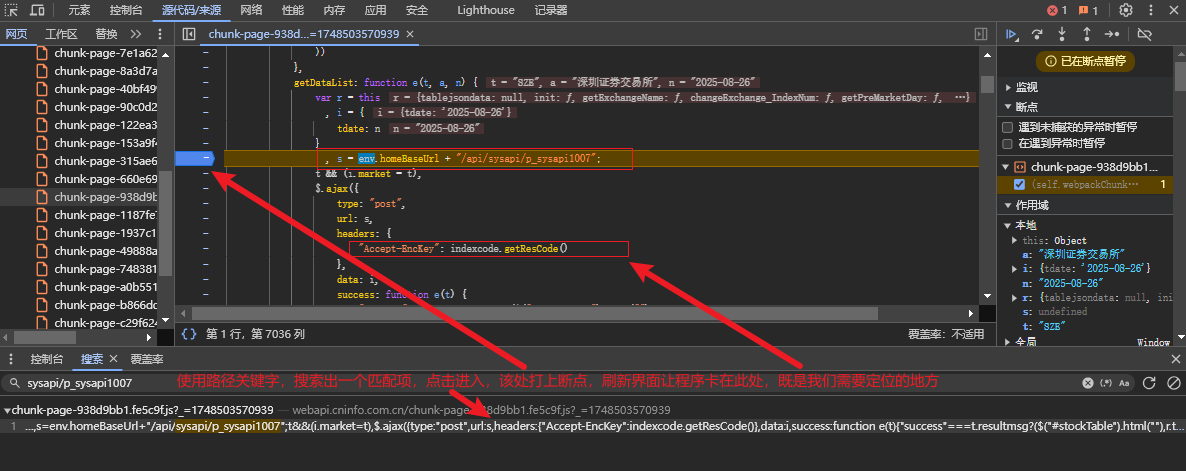Open the 记录器 panel

tap(551, 11)
